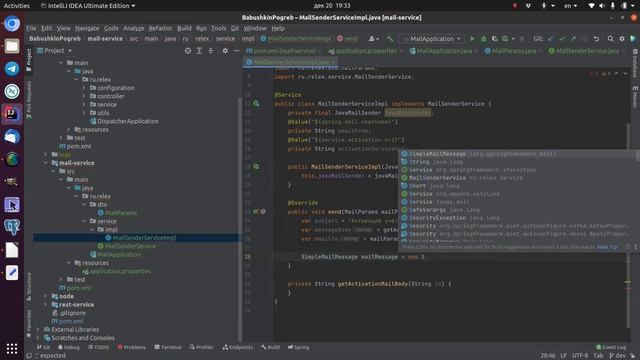Open Project view type dropdown

point(55,51)
